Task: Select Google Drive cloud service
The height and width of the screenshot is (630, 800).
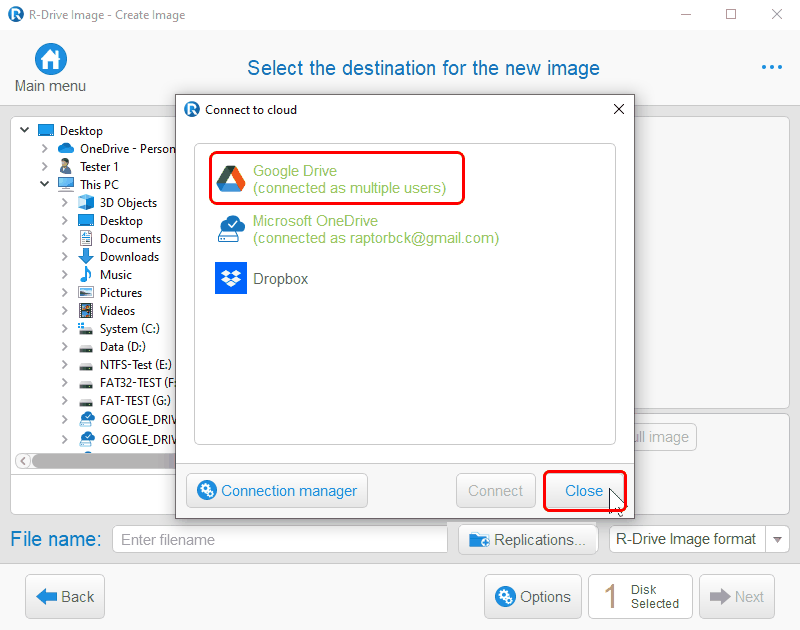Action: tap(337, 179)
